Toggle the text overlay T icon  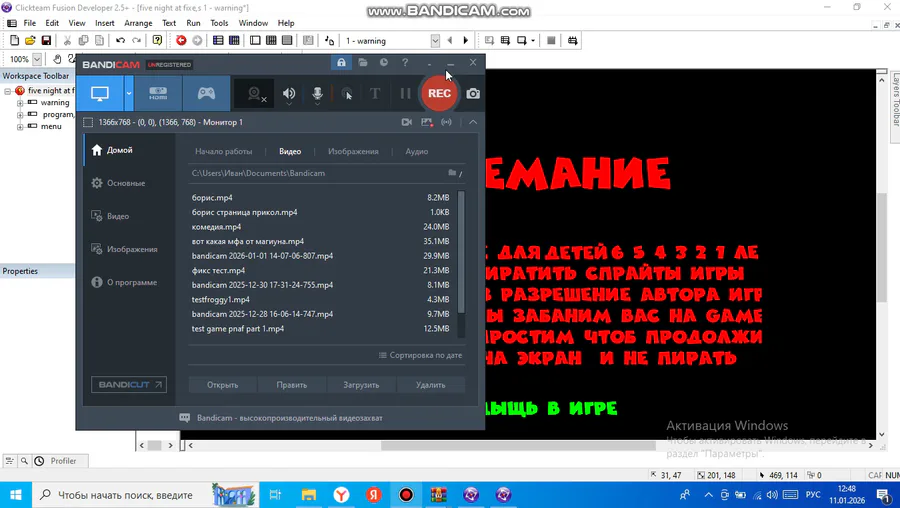pos(375,94)
